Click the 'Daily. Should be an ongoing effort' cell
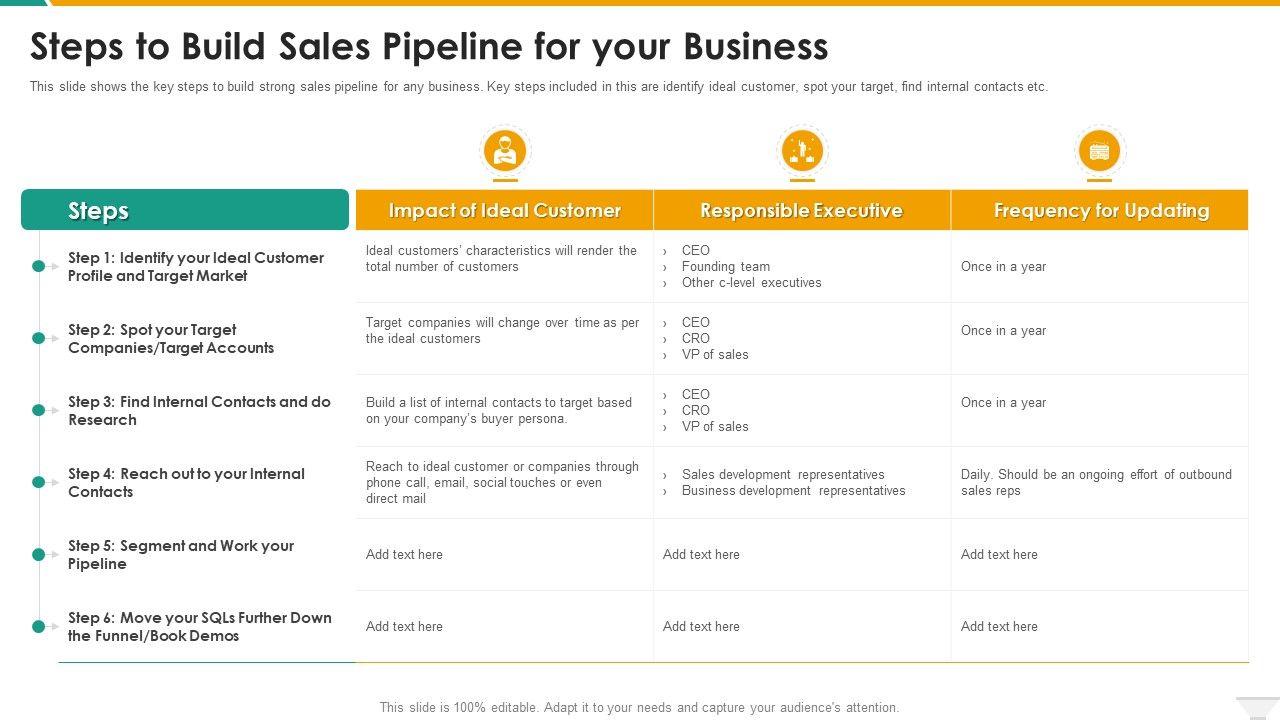 (x=1096, y=482)
